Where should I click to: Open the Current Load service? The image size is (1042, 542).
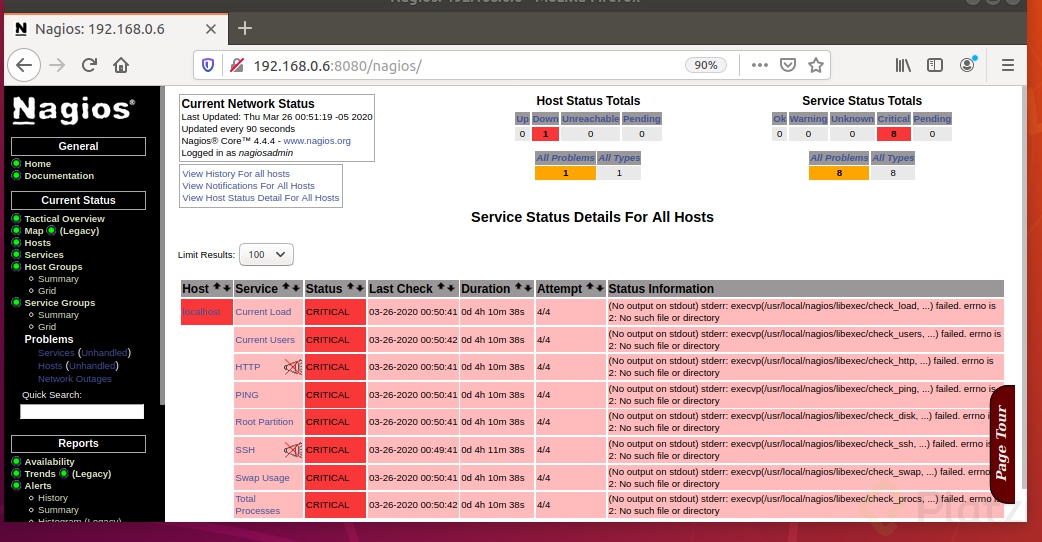click(263, 312)
